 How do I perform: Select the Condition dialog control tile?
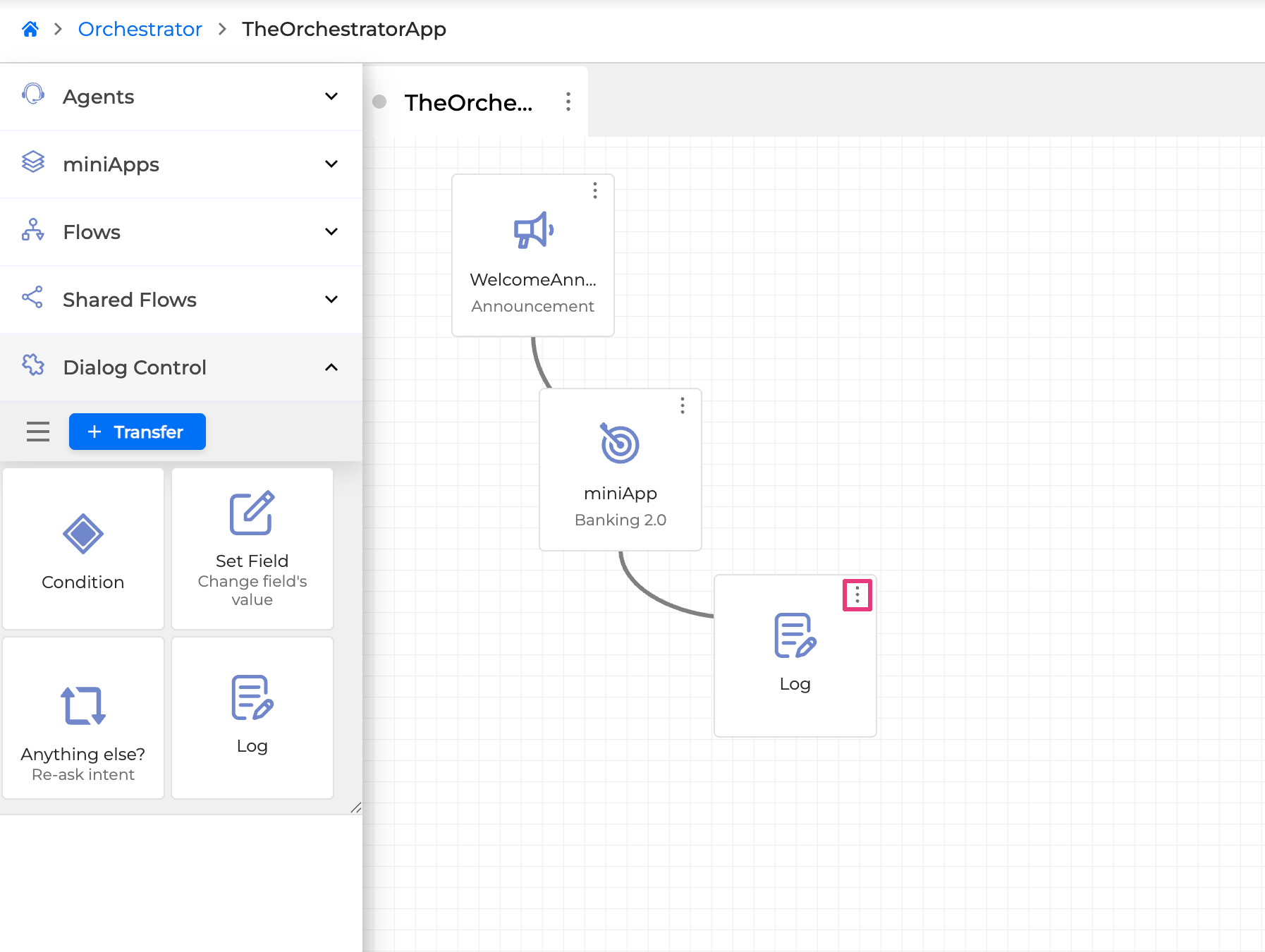point(83,549)
